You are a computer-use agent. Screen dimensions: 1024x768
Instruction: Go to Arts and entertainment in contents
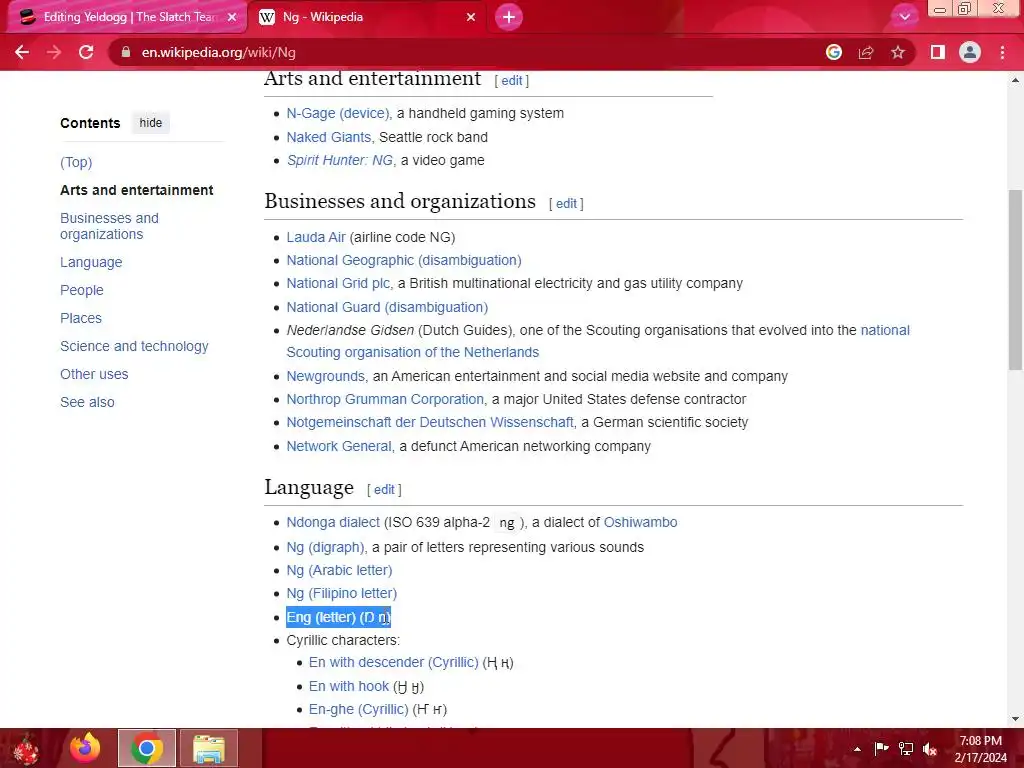136,190
